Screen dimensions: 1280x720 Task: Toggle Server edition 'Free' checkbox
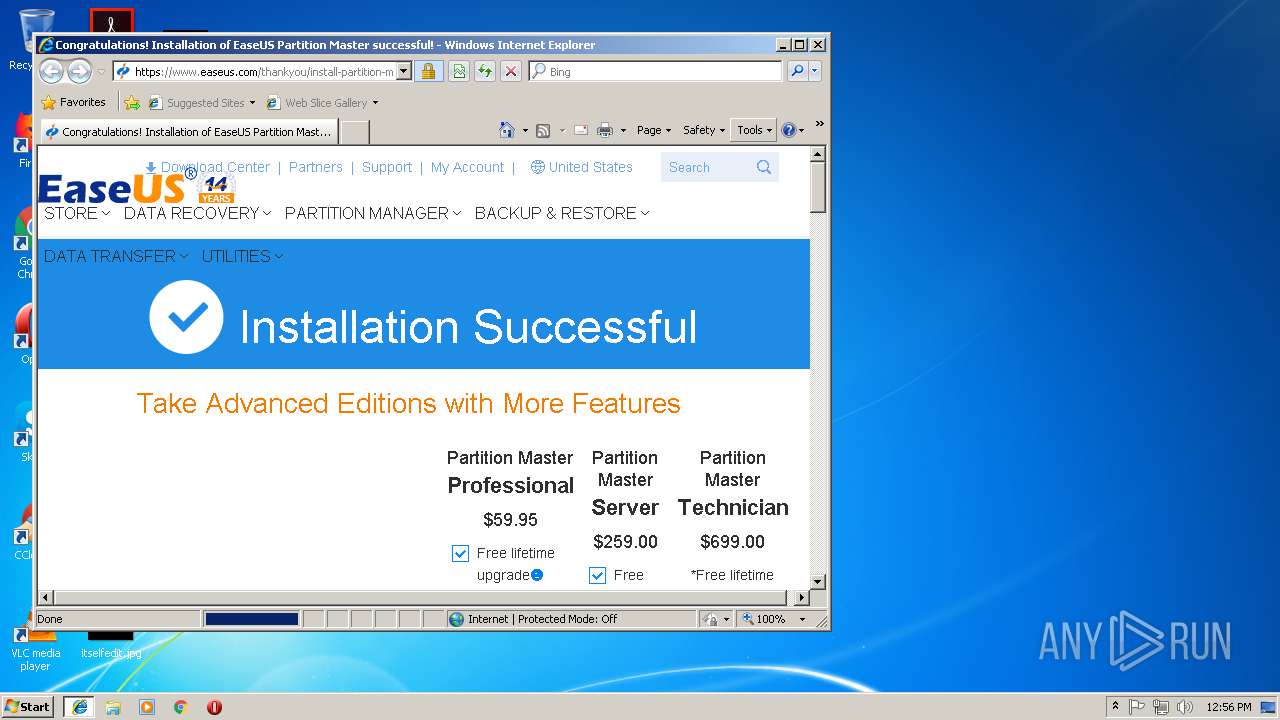point(597,575)
